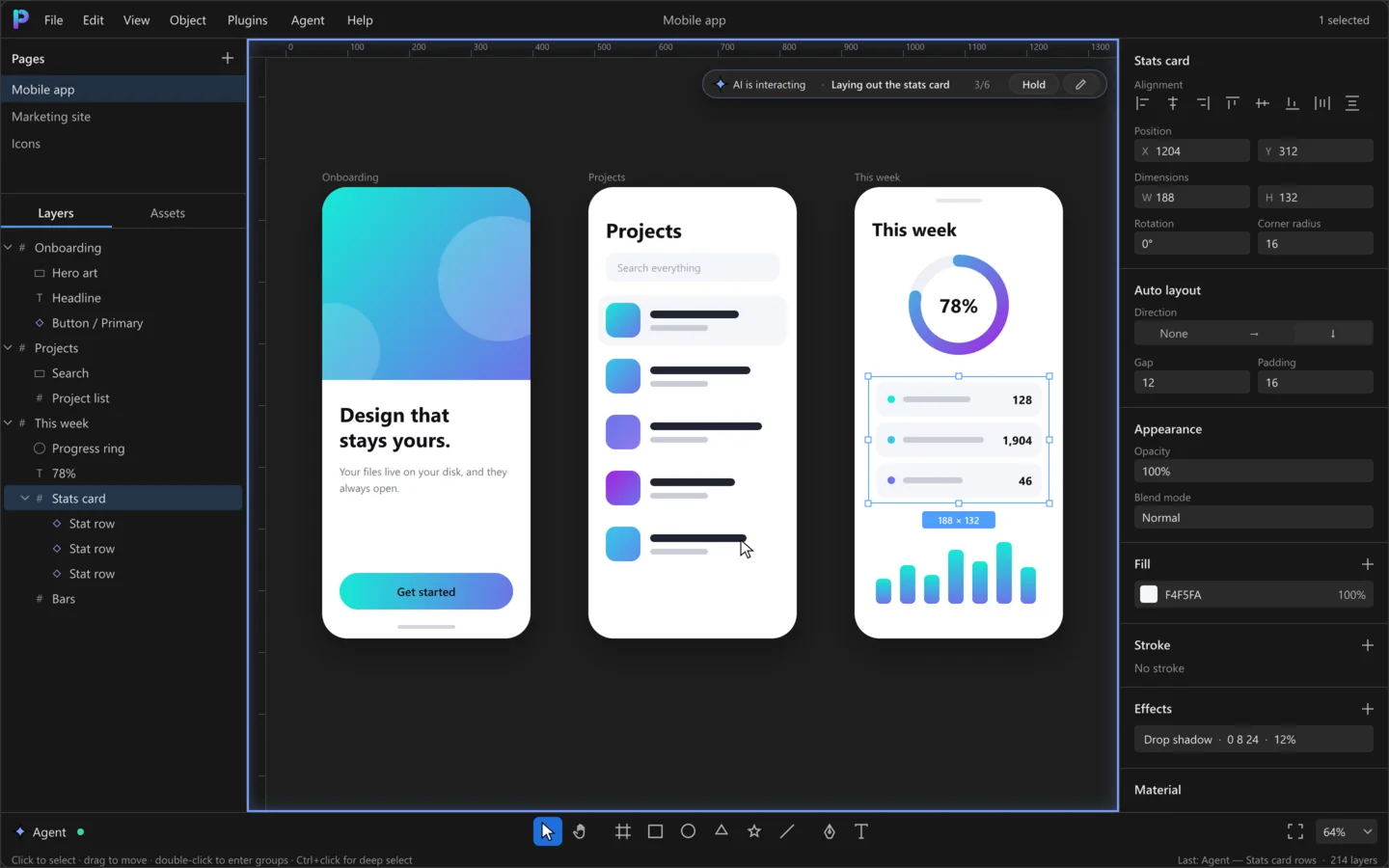Viewport: 1389px width, 868px height.
Task: Toggle fullscreen view
Action: pos(1295,831)
